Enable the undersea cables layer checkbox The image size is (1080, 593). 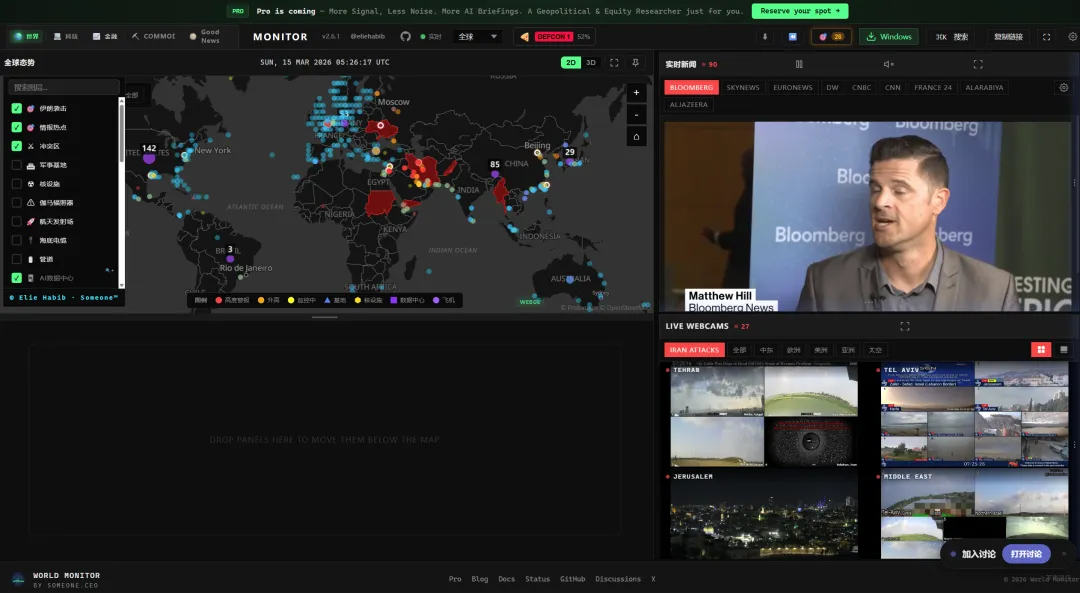coord(17,240)
